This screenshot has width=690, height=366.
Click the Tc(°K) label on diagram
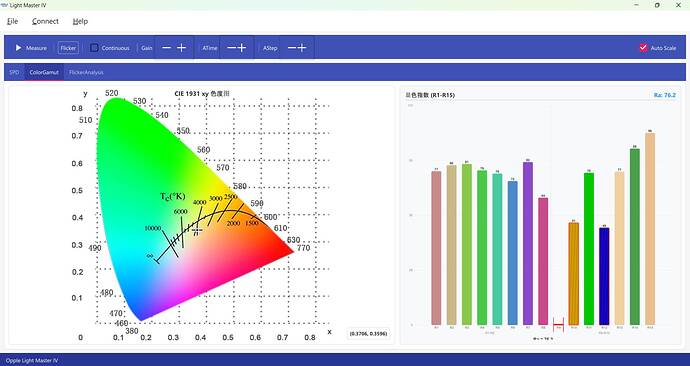coord(172,196)
